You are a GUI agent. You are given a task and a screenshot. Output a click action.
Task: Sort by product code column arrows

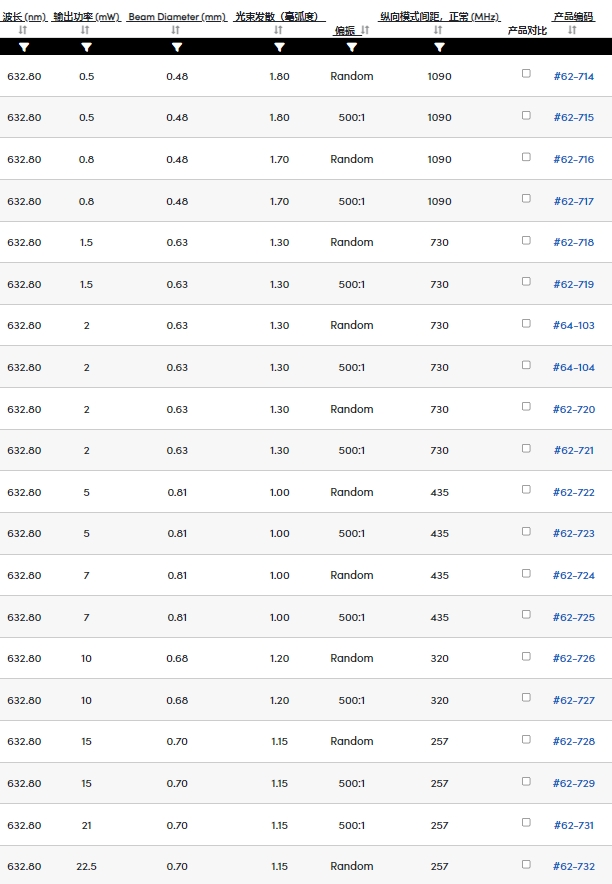tap(573, 30)
